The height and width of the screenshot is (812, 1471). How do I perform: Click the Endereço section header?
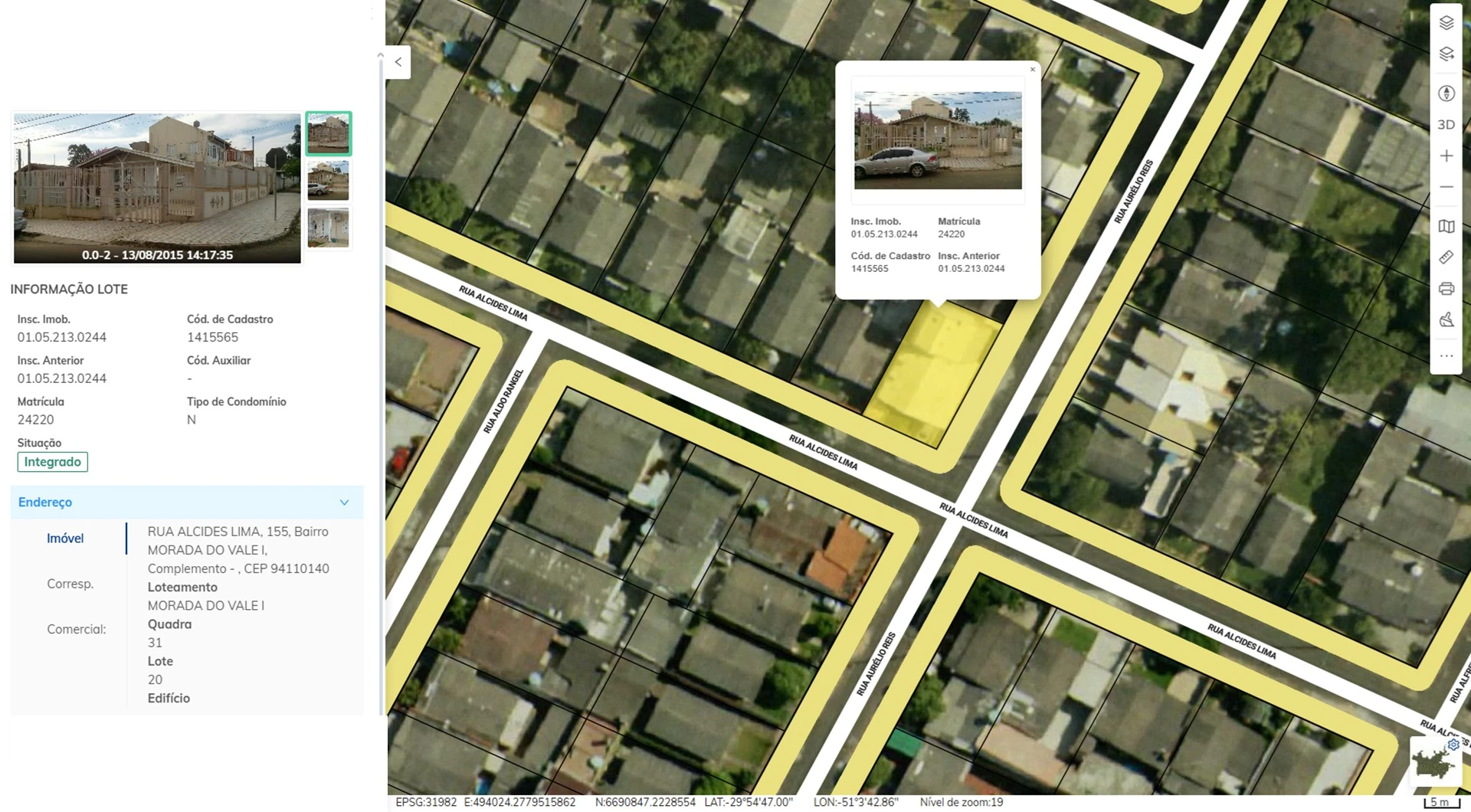click(x=186, y=503)
